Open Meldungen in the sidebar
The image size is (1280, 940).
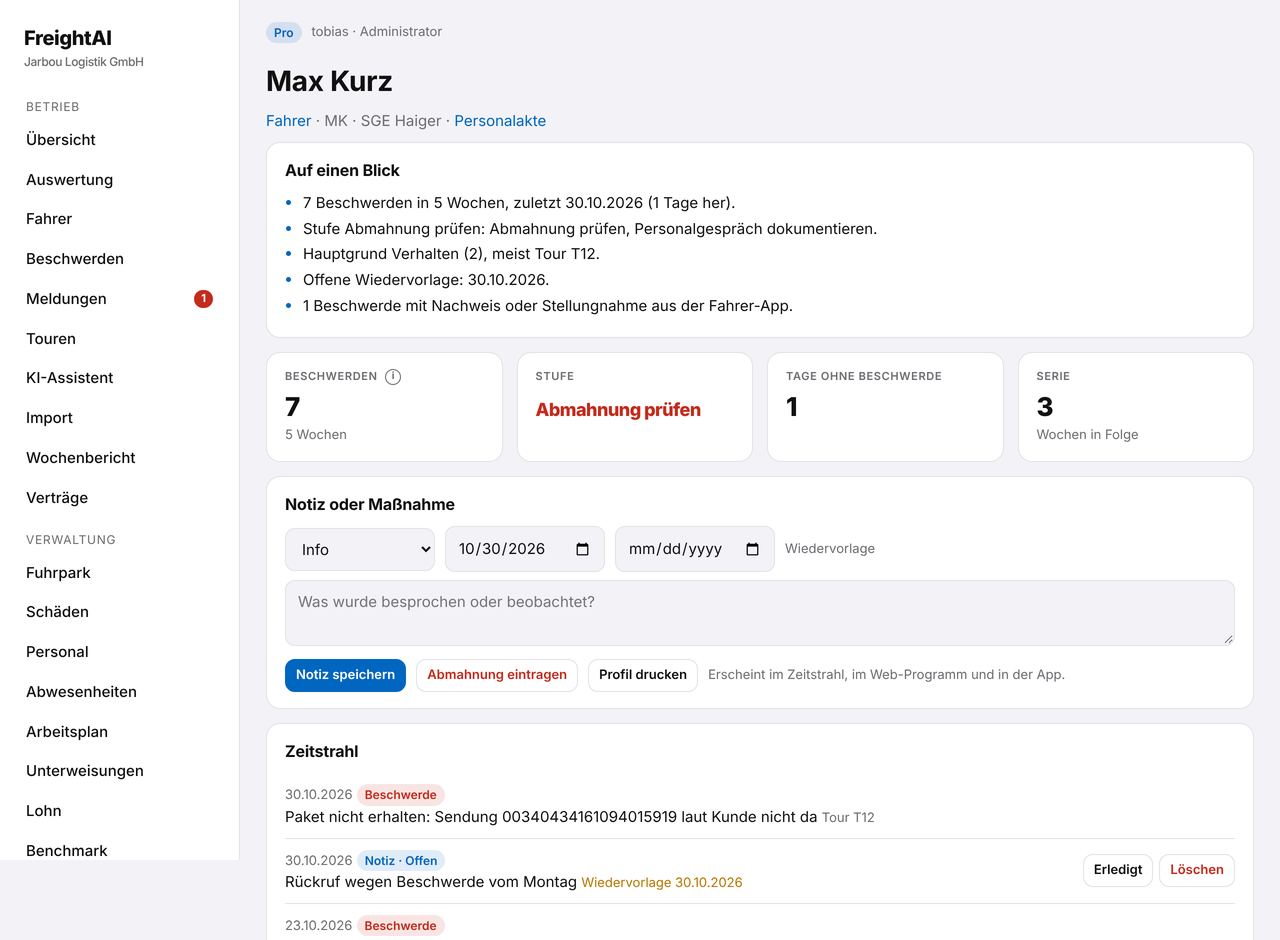tap(66, 299)
